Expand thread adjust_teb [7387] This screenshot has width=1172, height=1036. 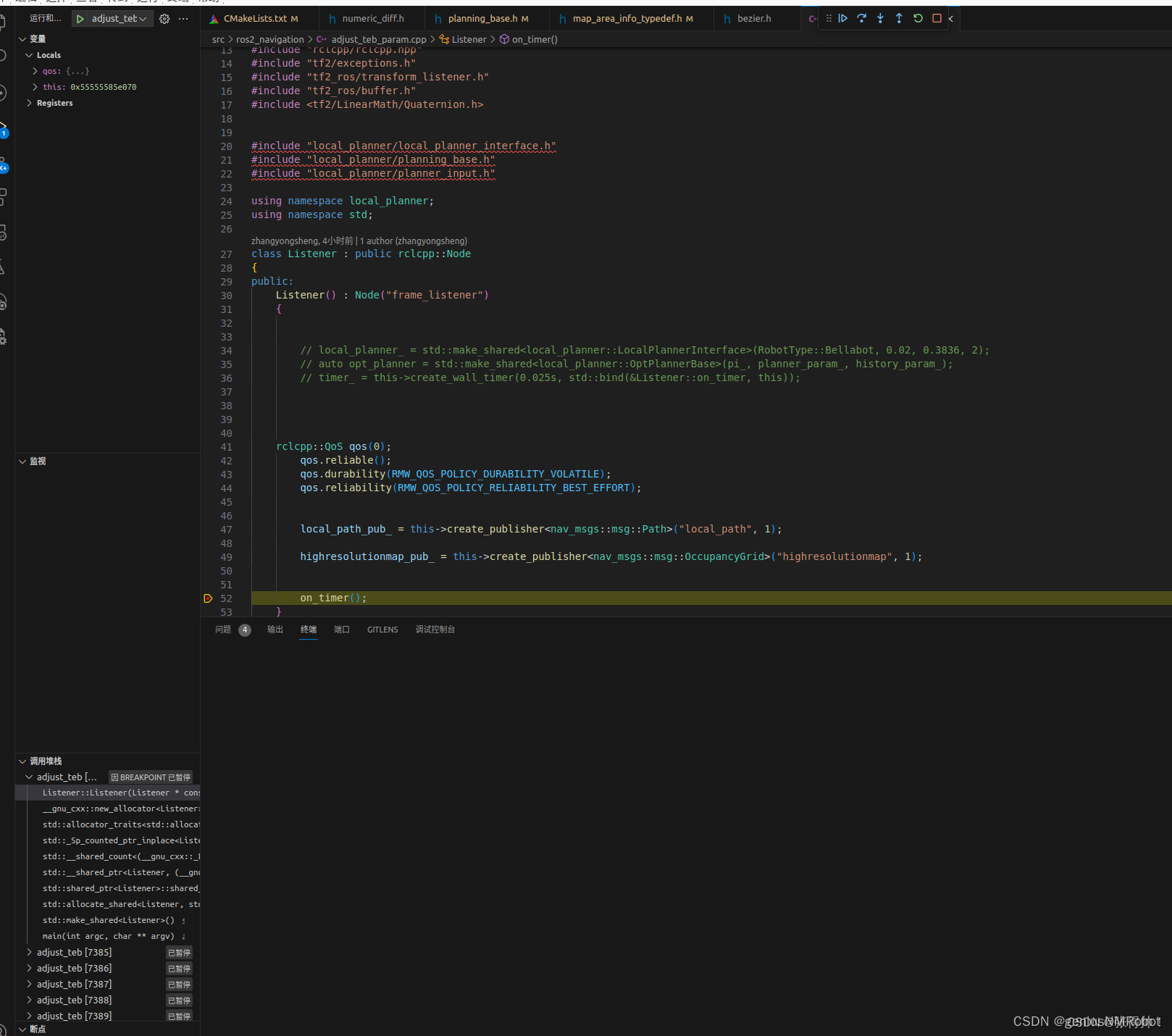click(29, 985)
